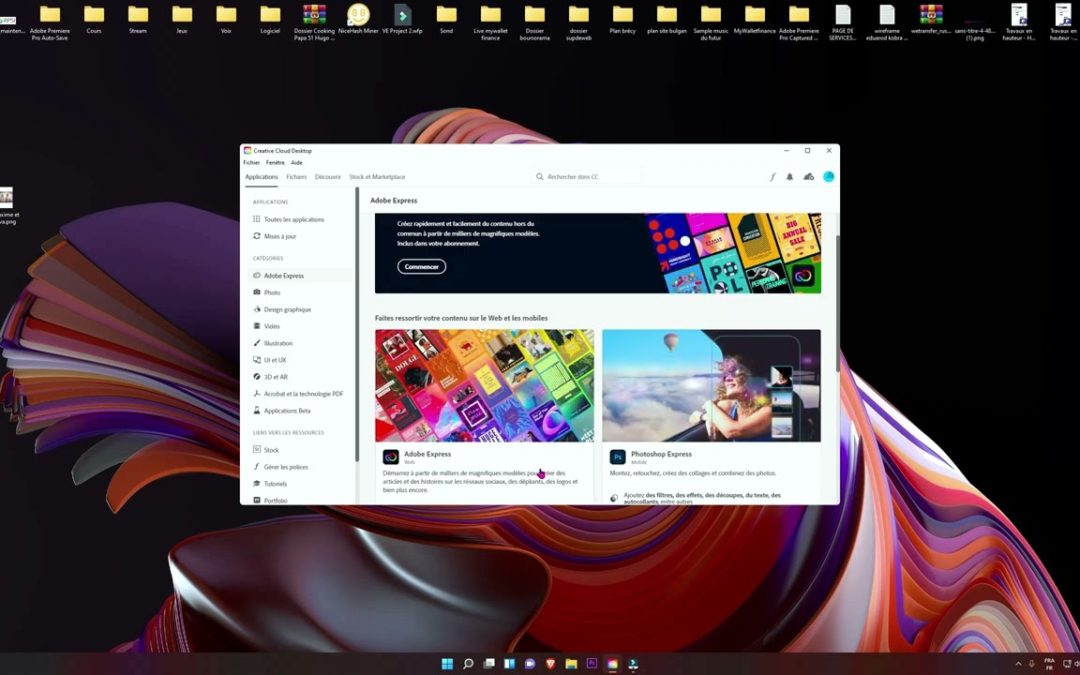
Task: Click the main content vertical scrollbar
Action: coord(838,303)
